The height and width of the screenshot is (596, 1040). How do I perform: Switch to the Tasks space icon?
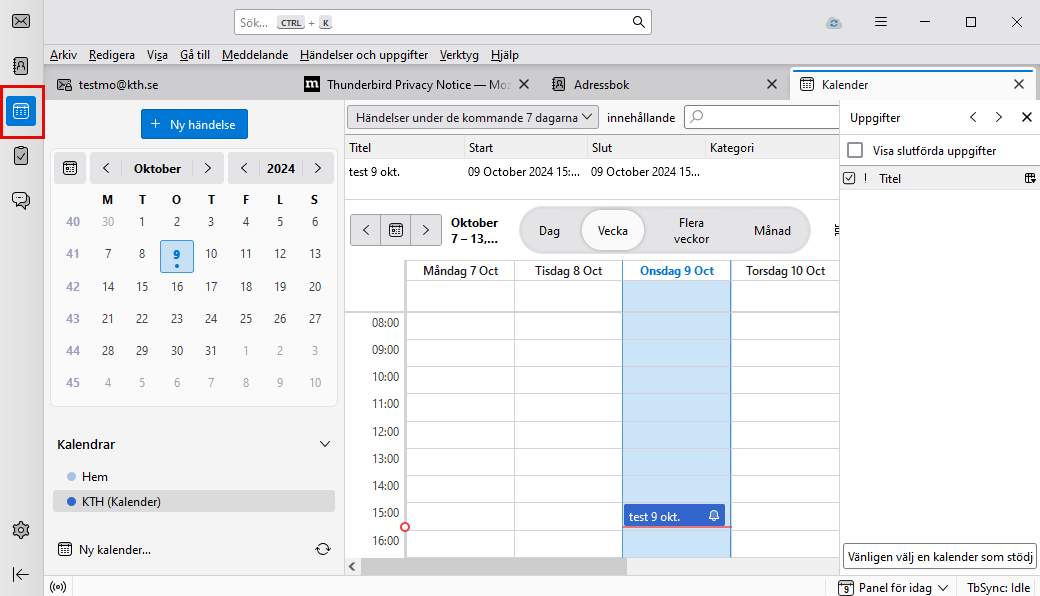coord(21,155)
